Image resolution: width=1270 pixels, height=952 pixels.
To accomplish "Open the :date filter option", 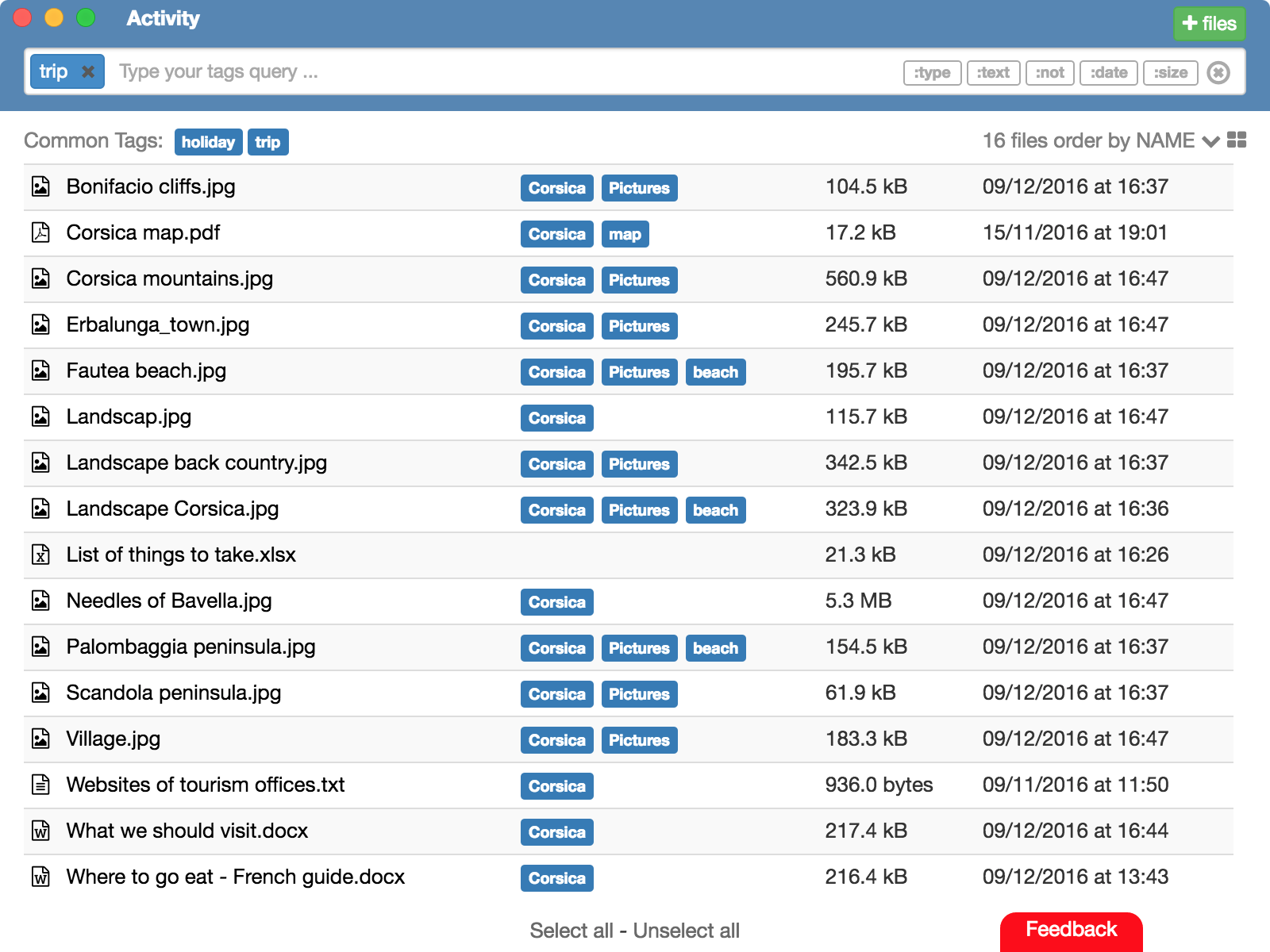I will [1108, 72].
